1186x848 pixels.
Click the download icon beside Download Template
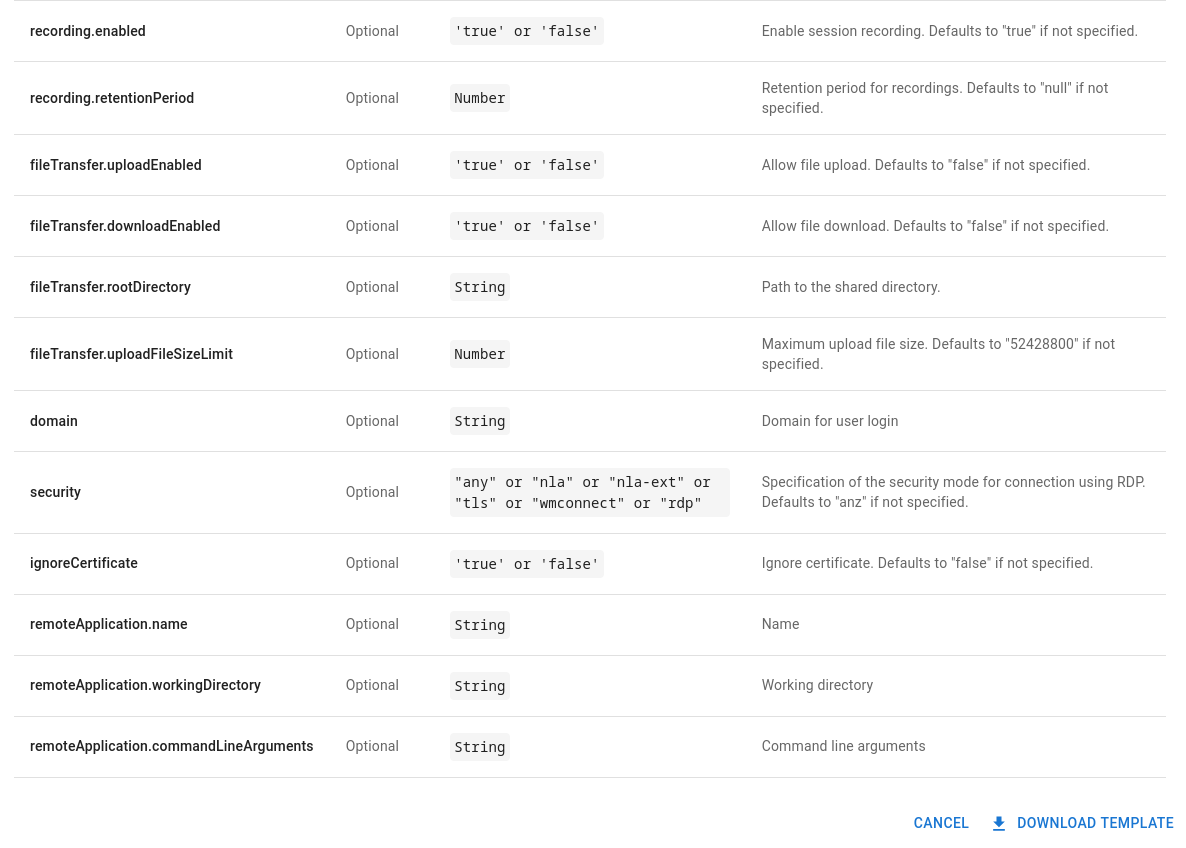click(998, 824)
